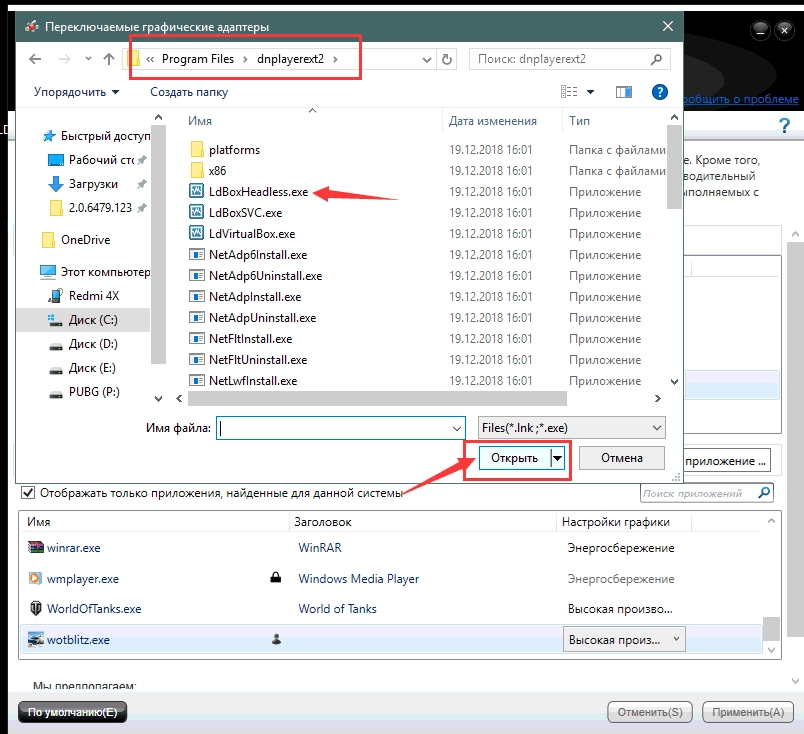The height and width of the screenshot is (734, 804).
Task: Click the refresh folder icon
Action: [447, 59]
